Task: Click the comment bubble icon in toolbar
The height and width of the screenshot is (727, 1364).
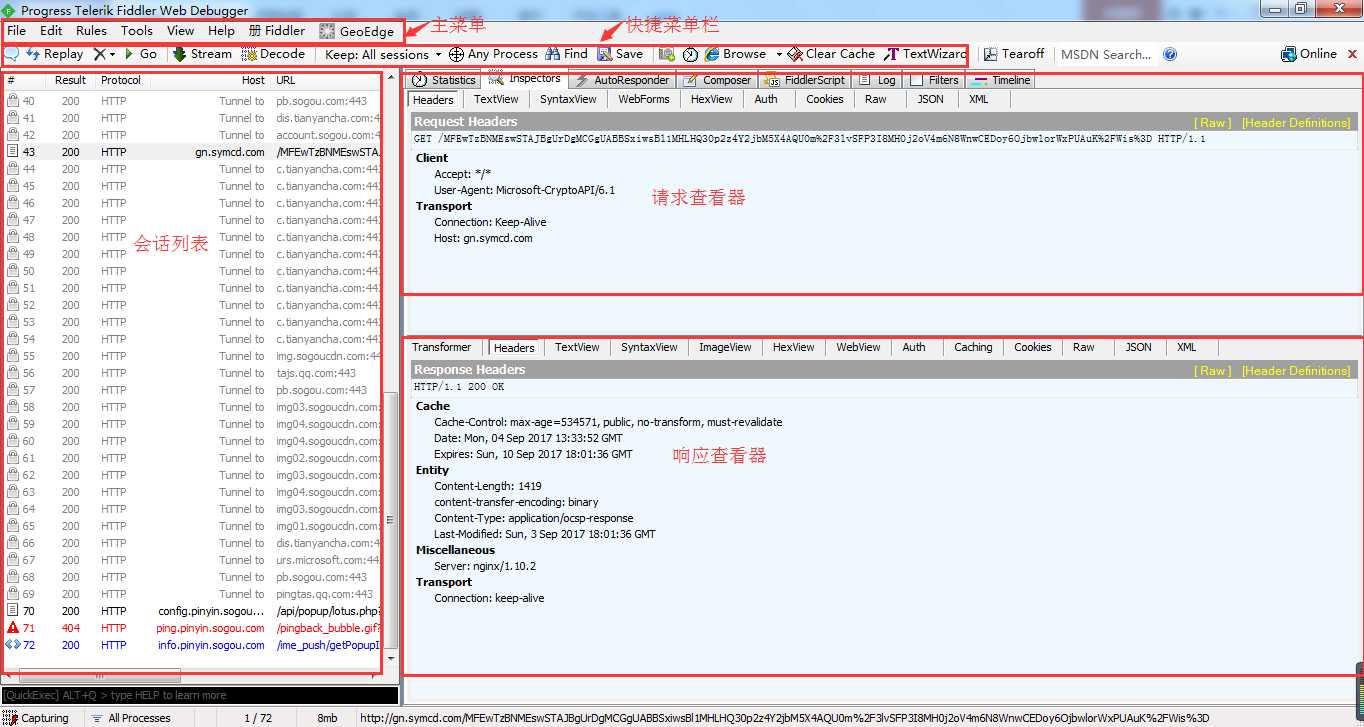Action: click(12, 54)
